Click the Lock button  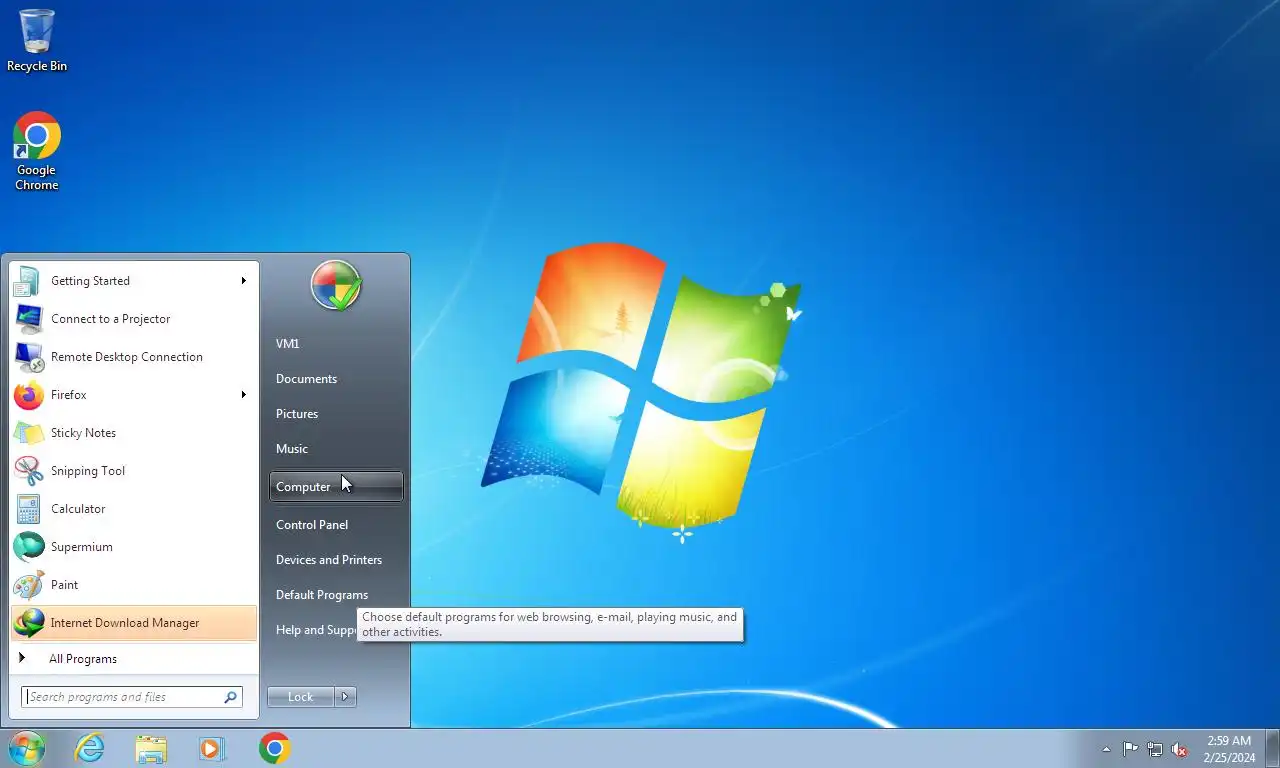point(301,697)
